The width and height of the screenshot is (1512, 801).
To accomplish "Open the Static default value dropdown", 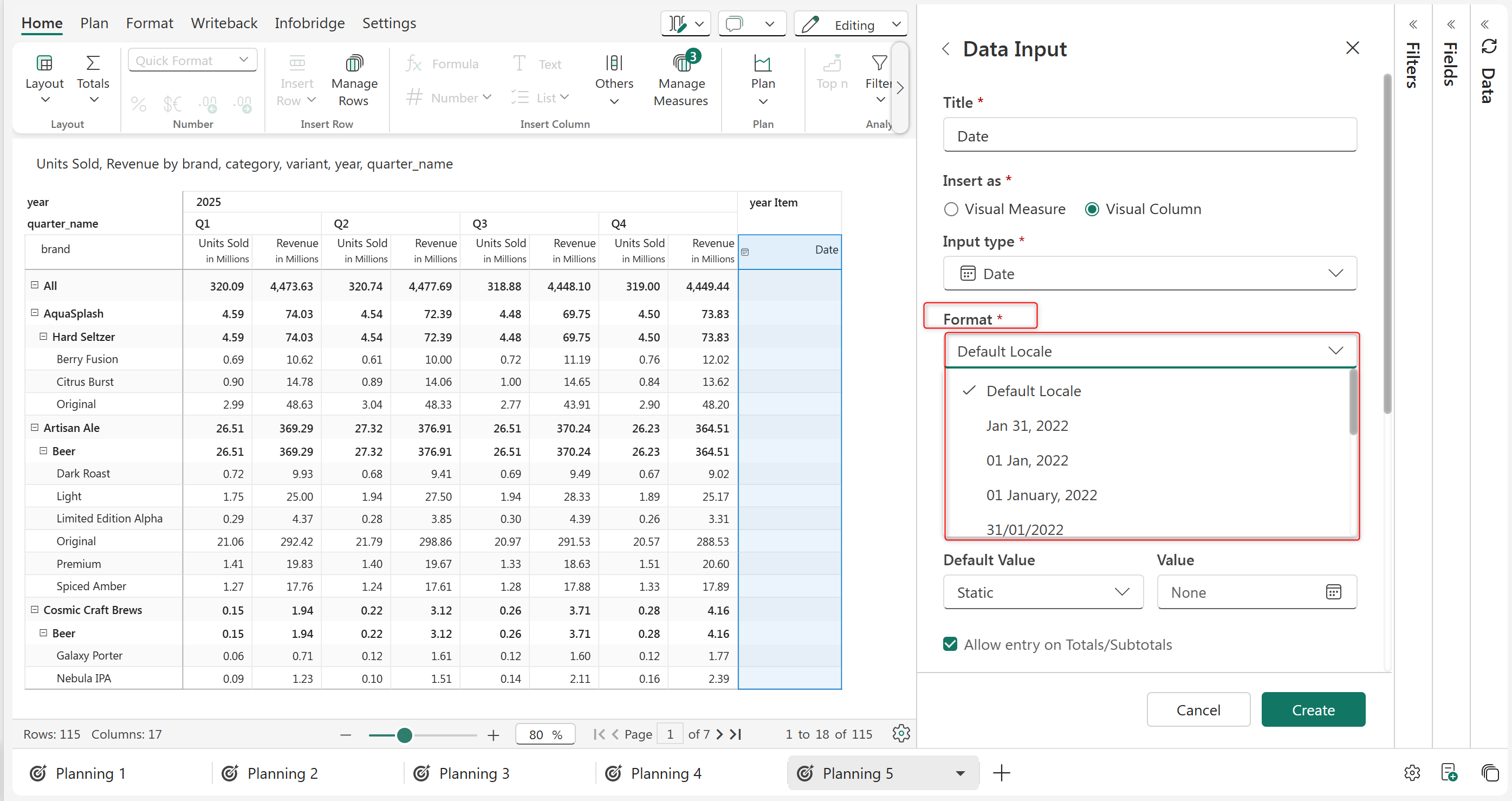I will [1042, 592].
